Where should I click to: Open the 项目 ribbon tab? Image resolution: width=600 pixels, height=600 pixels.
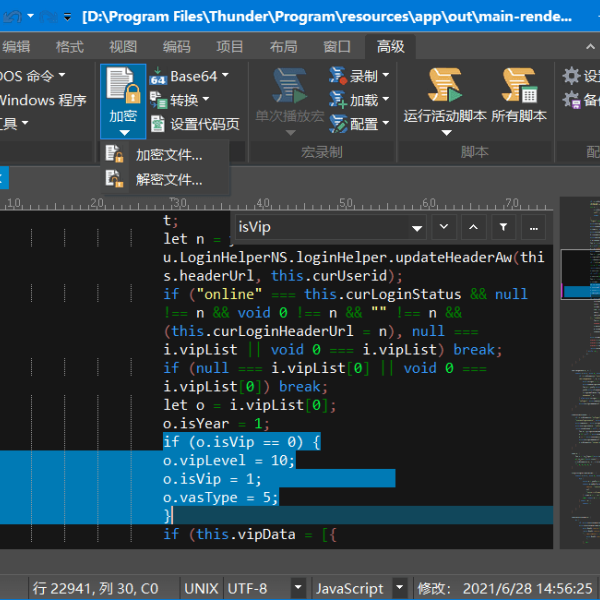point(230,47)
